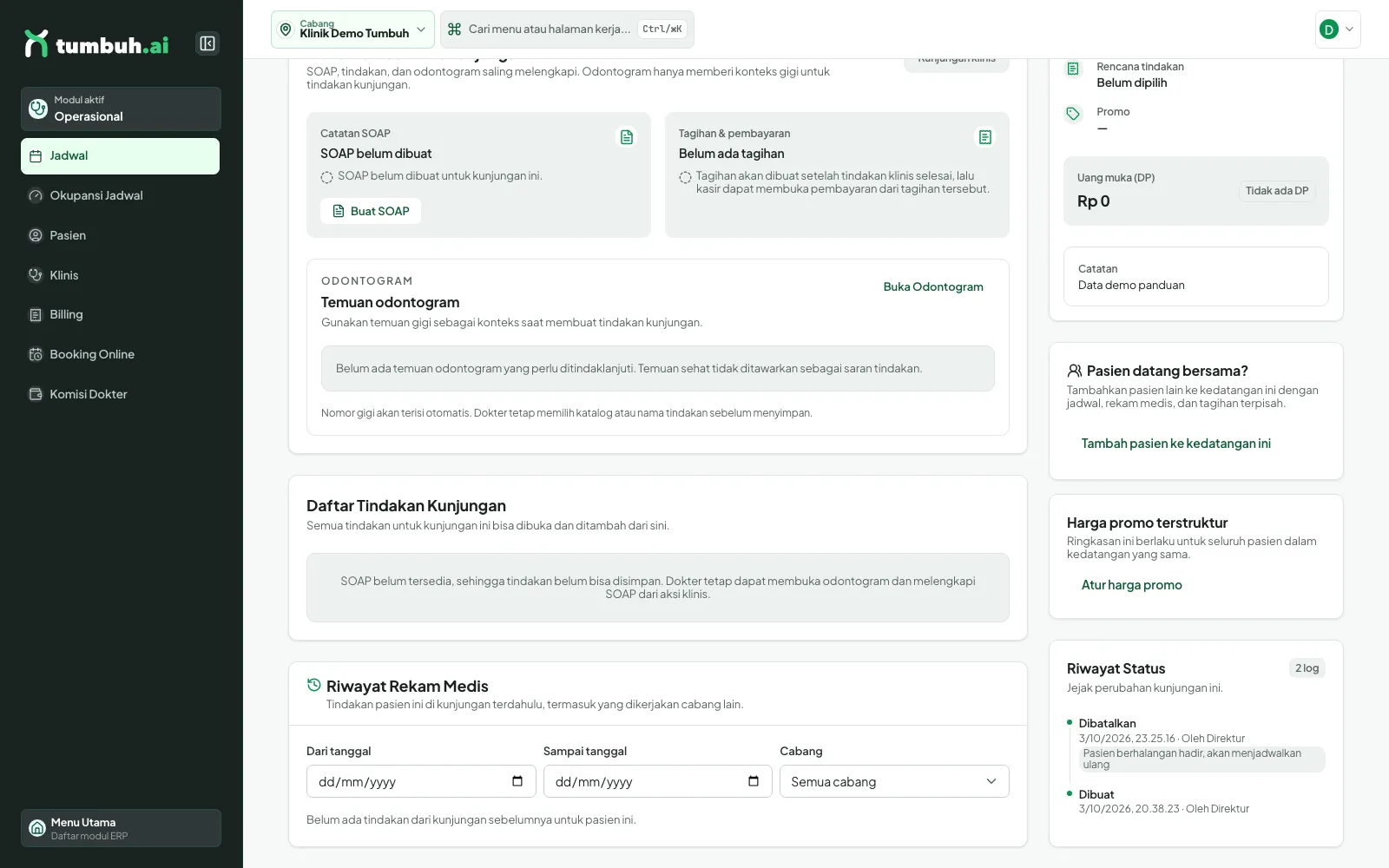Click the Buat SOAP button
Viewport: 1389px width, 868px height.
pos(371,211)
